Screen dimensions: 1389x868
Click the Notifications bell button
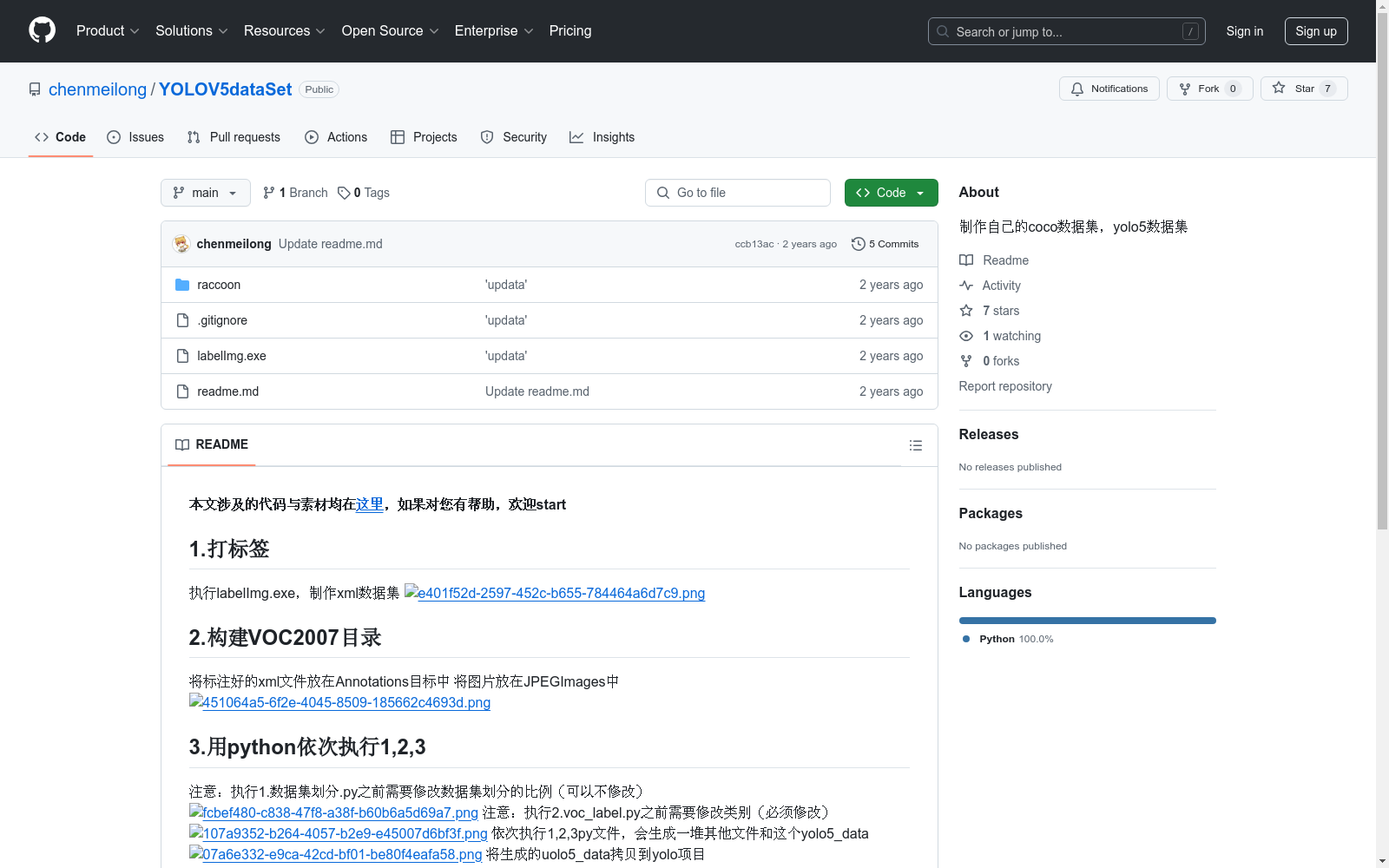[1109, 89]
